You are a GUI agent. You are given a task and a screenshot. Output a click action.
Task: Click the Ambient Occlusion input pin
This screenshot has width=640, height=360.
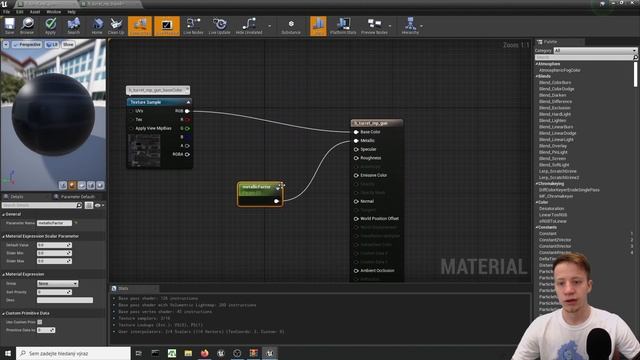click(356, 271)
